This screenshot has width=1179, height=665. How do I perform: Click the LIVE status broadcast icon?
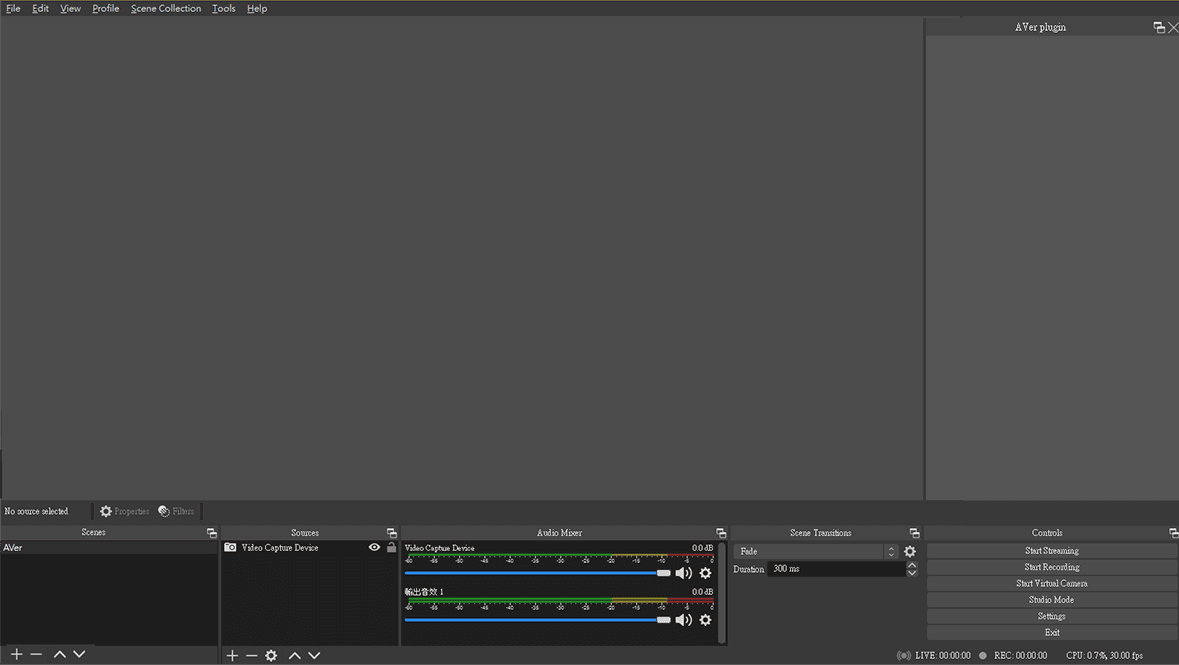(904, 656)
